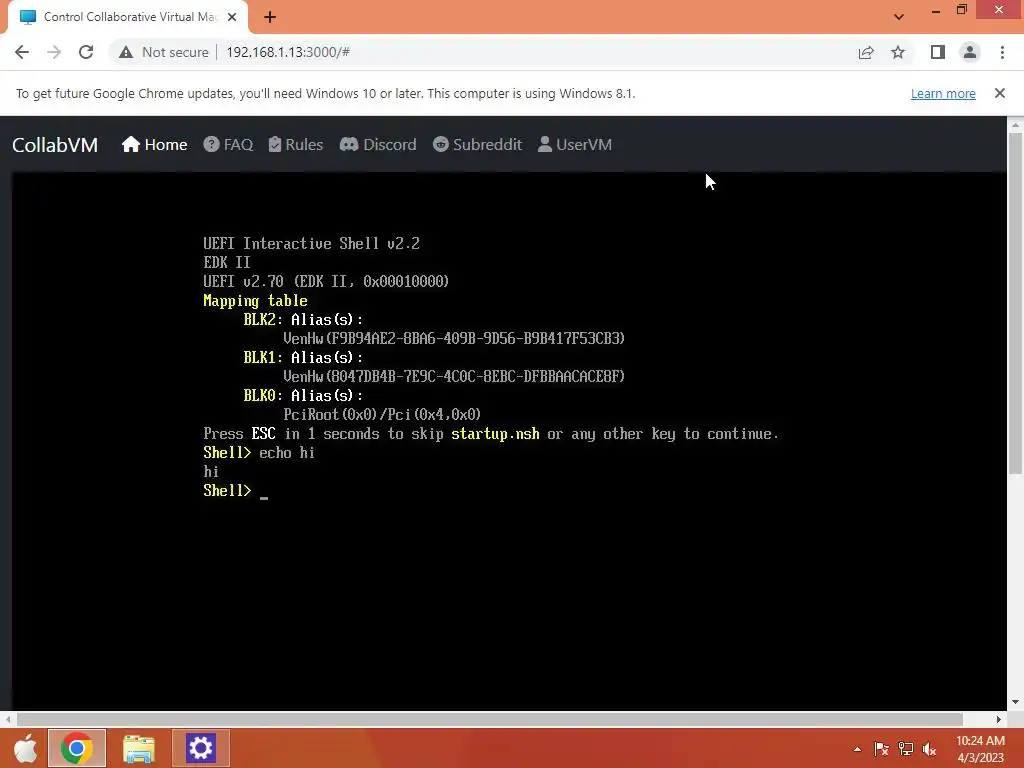Click the 'startup.nsh' text in shell
Screen dimensions: 1024x768
pyautogui.click(x=495, y=434)
